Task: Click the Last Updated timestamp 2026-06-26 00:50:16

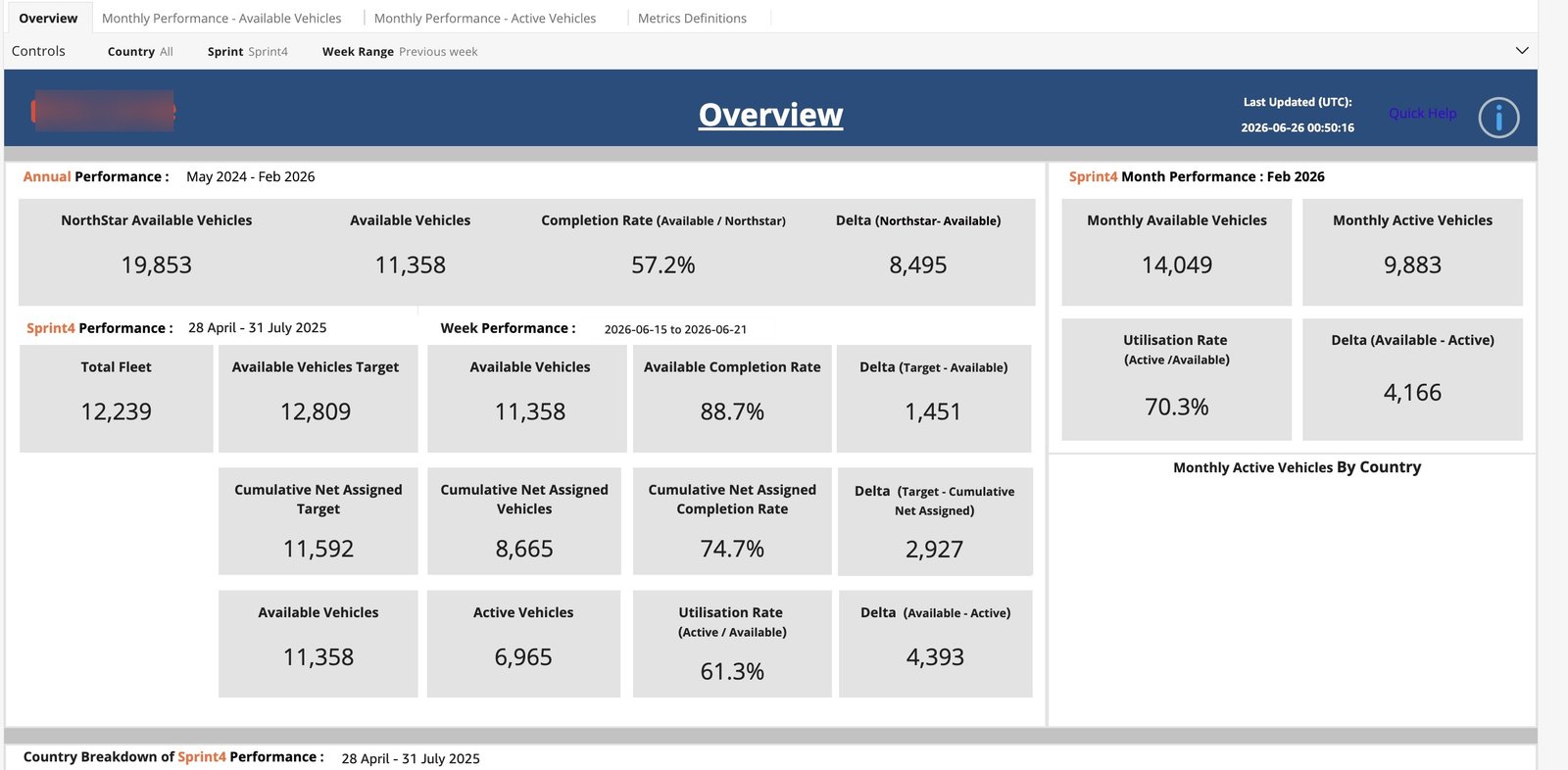Action: pyautogui.click(x=1298, y=127)
